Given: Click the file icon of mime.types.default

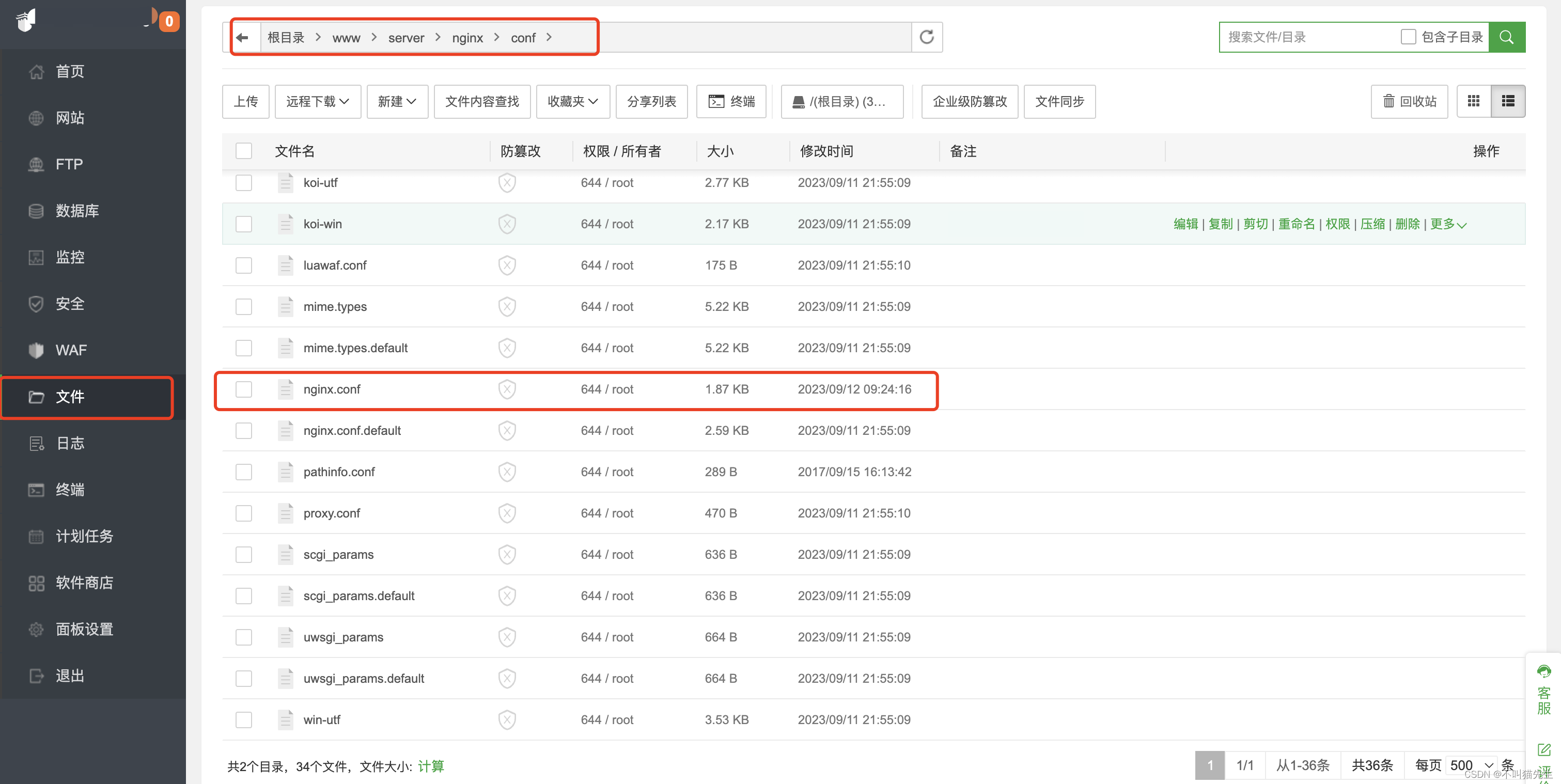Looking at the screenshot, I should (x=286, y=348).
